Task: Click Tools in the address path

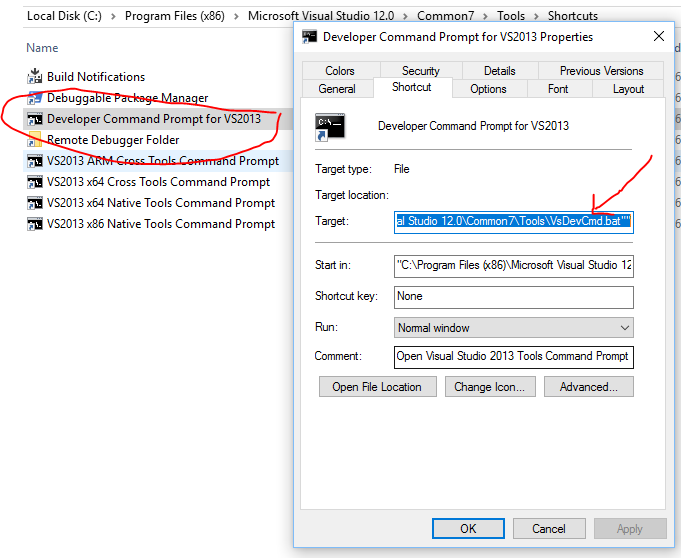Action: coord(511,16)
